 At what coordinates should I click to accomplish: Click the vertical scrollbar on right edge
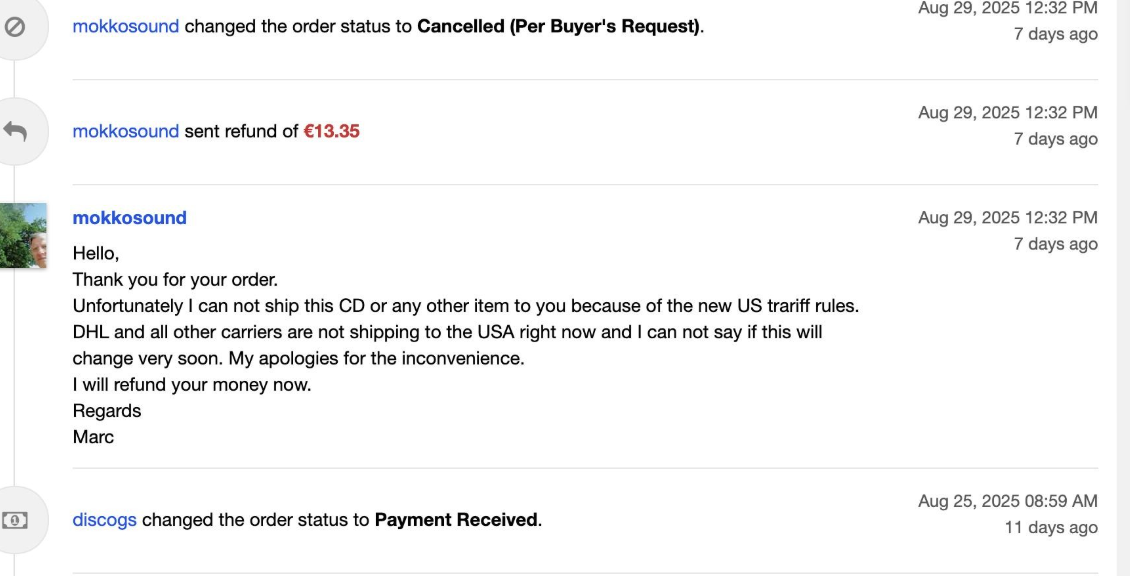pyautogui.click(x=1124, y=288)
